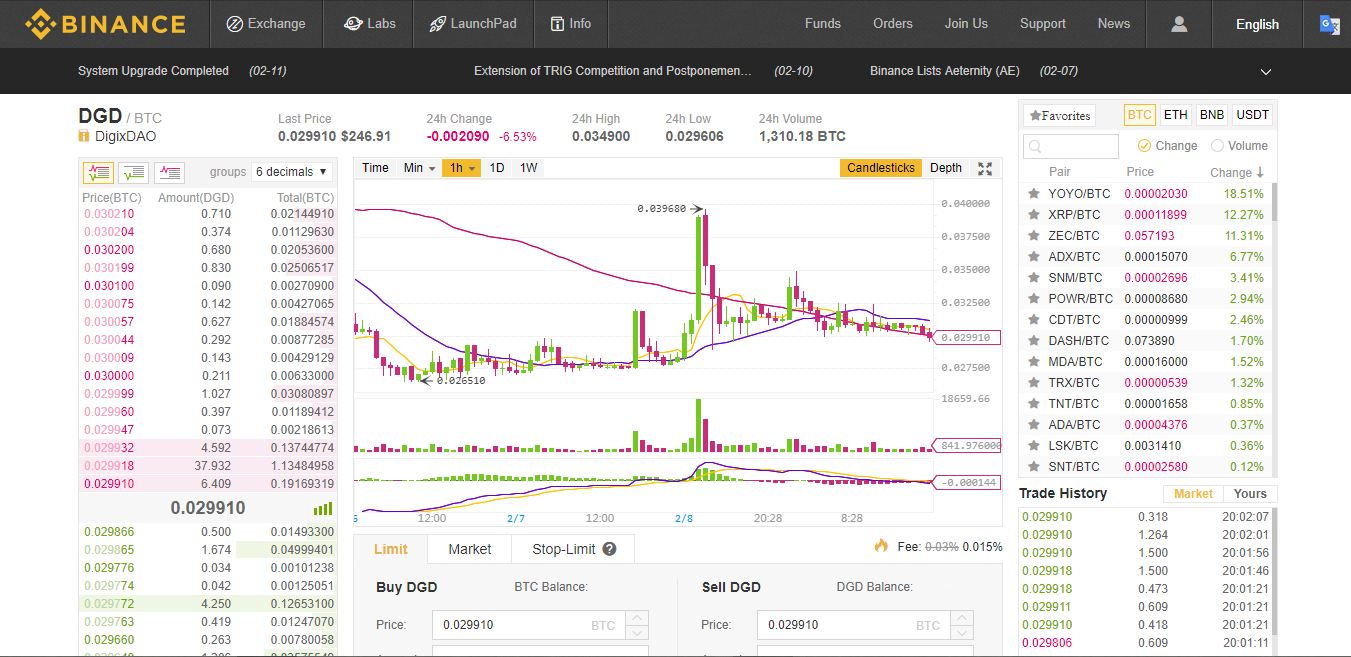Switch Trade History to Yours tab
The image size is (1351, 657).
click(x=1250, y=494)
